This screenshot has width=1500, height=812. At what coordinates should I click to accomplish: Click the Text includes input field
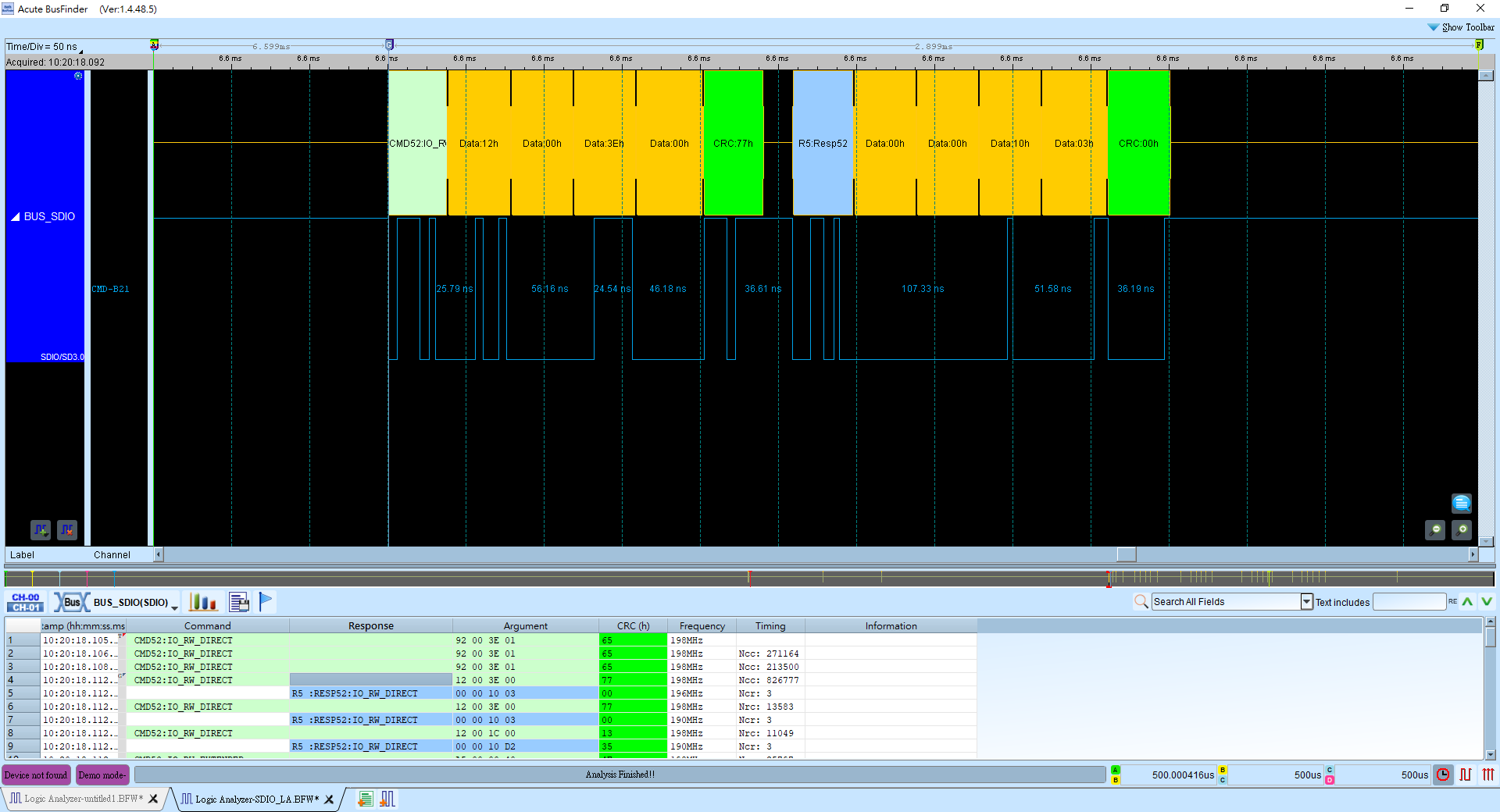click(x=1409, y=601)
